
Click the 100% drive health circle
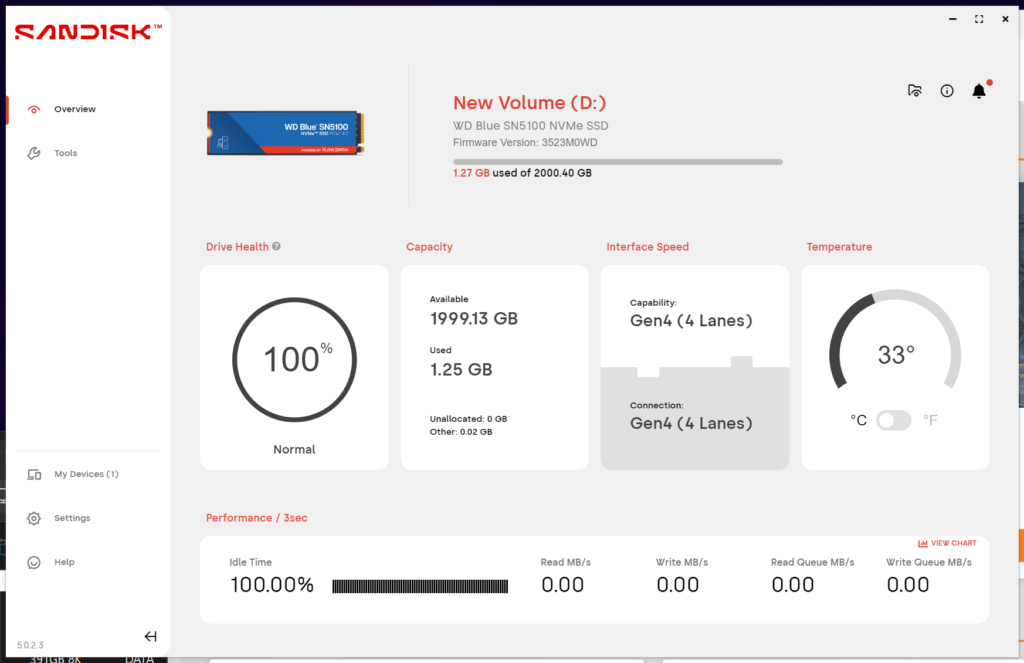click(x=295, y=360)
